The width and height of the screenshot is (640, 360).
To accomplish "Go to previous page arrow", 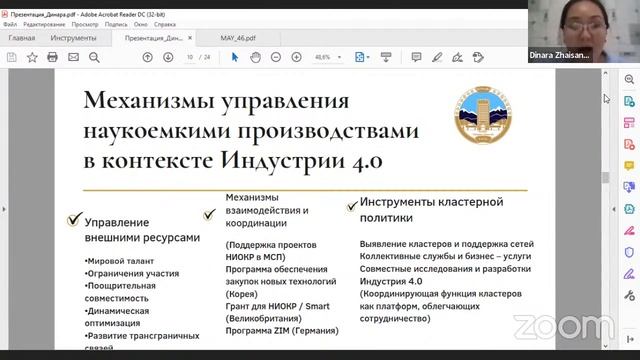I will click(147, 57).
